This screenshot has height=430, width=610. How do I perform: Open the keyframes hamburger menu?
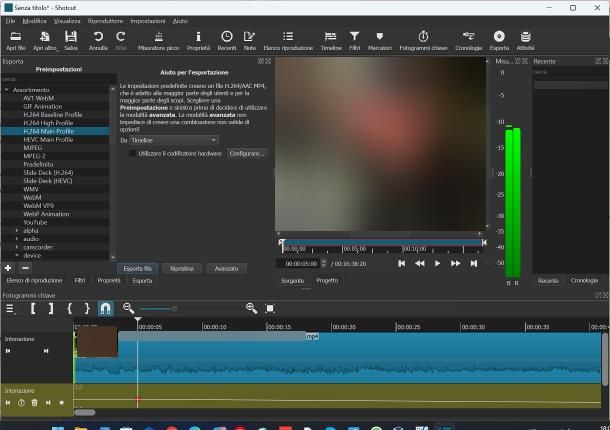pos(10,309)
